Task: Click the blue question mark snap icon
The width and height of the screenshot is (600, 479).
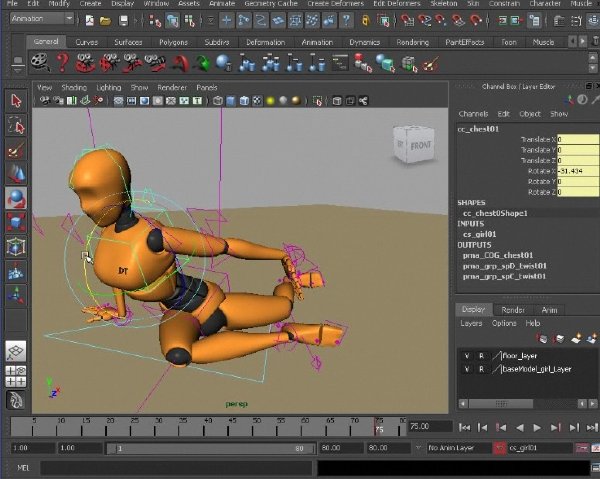Action: (346, 20)
